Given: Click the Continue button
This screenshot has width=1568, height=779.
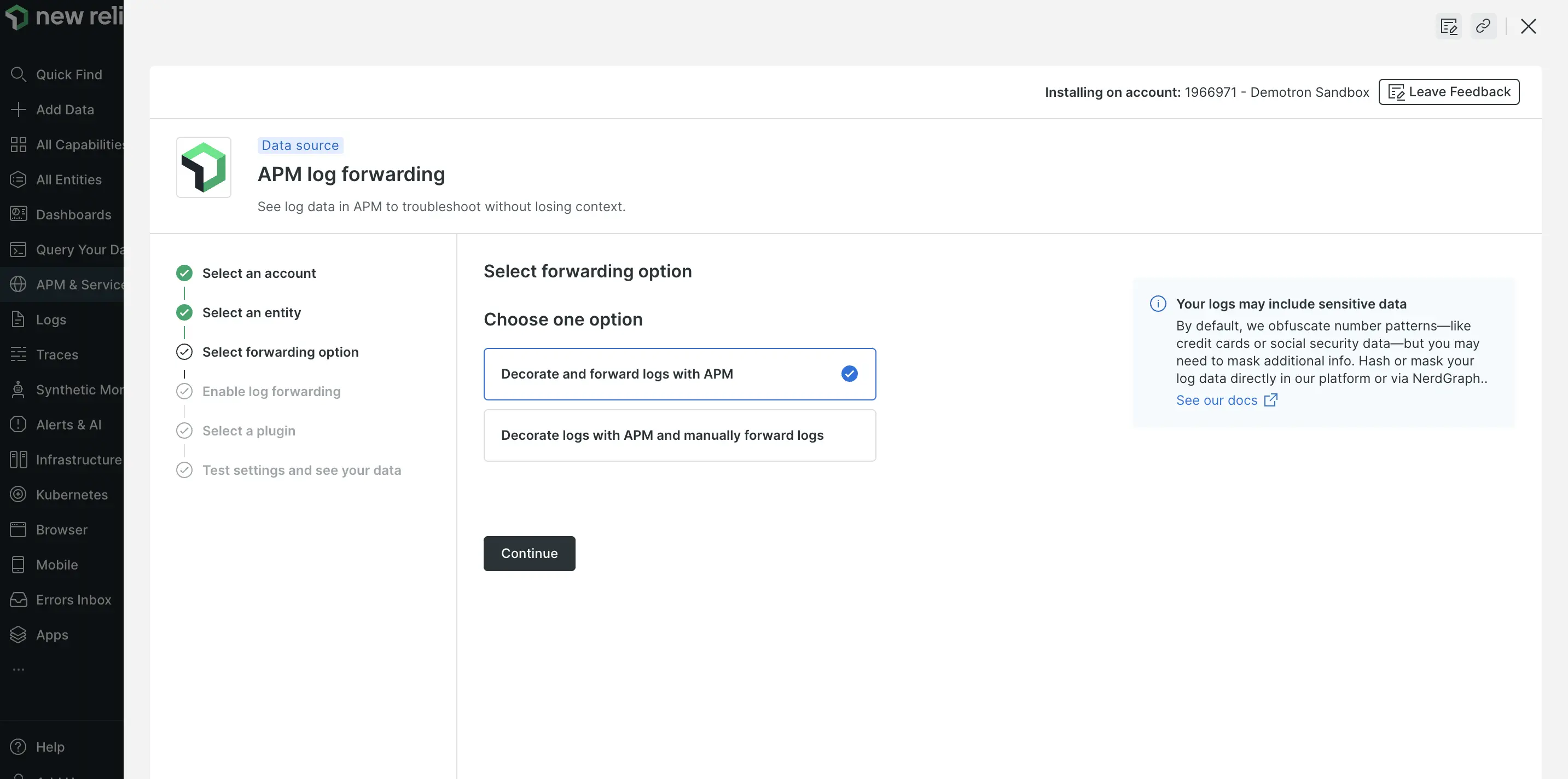Looking at the screenshot, I should coord(529,553).
